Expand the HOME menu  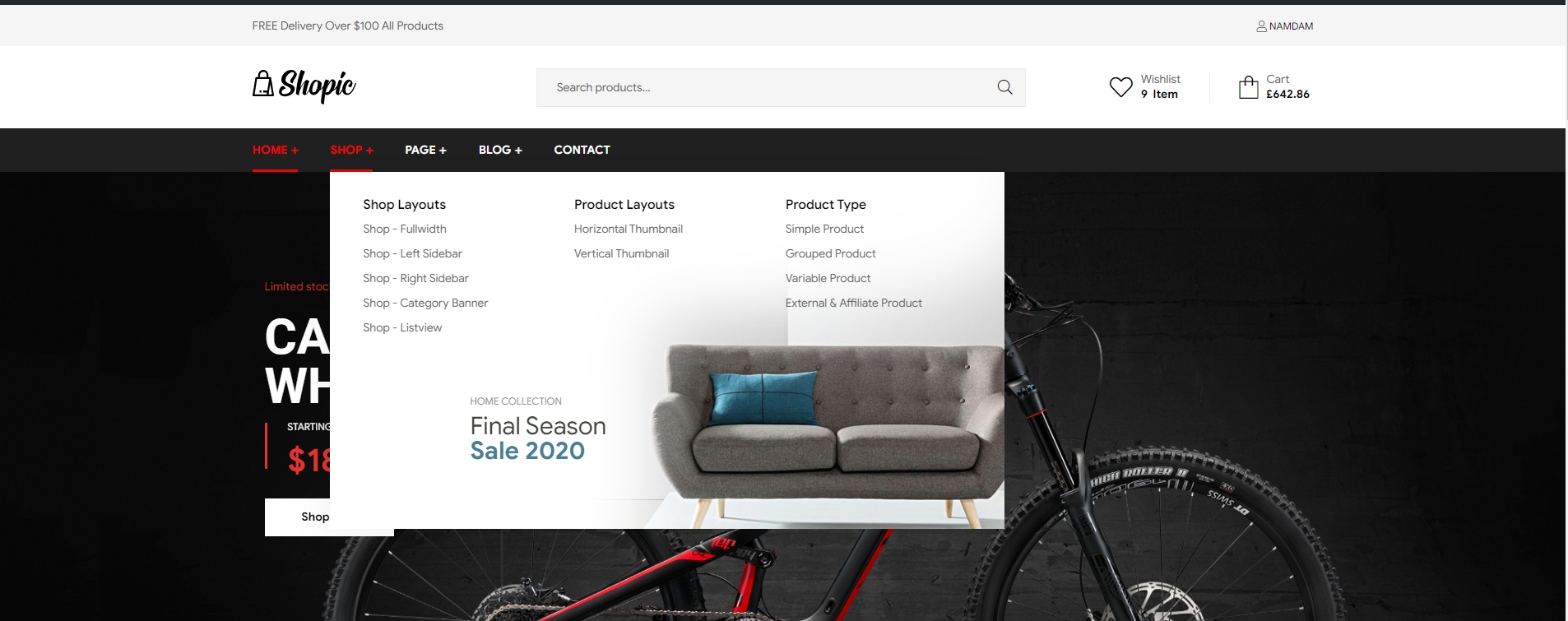coord(275,150)
